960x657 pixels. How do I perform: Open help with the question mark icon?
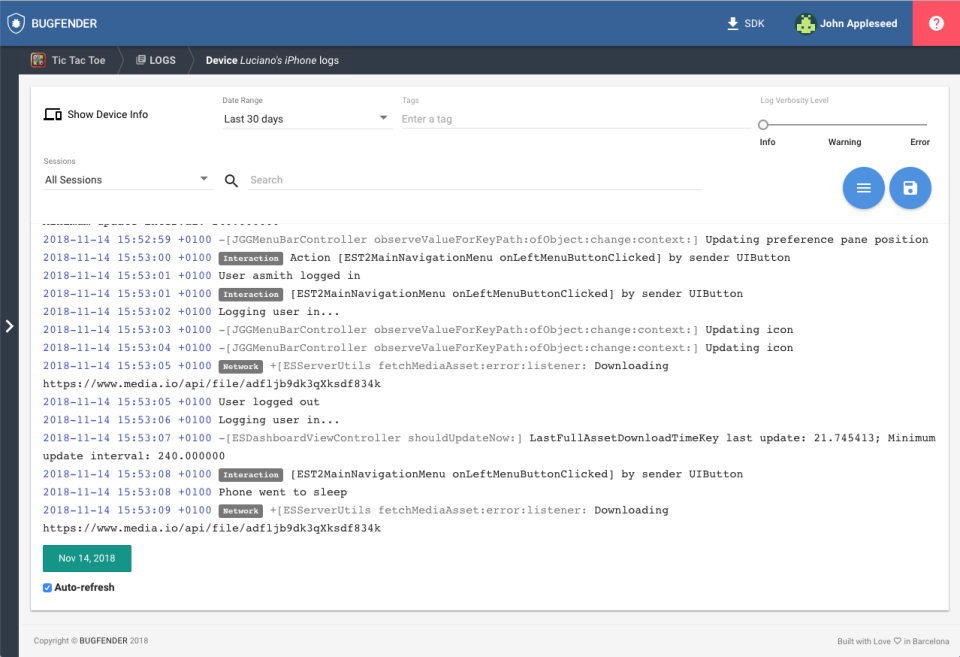tap(936, 22)
